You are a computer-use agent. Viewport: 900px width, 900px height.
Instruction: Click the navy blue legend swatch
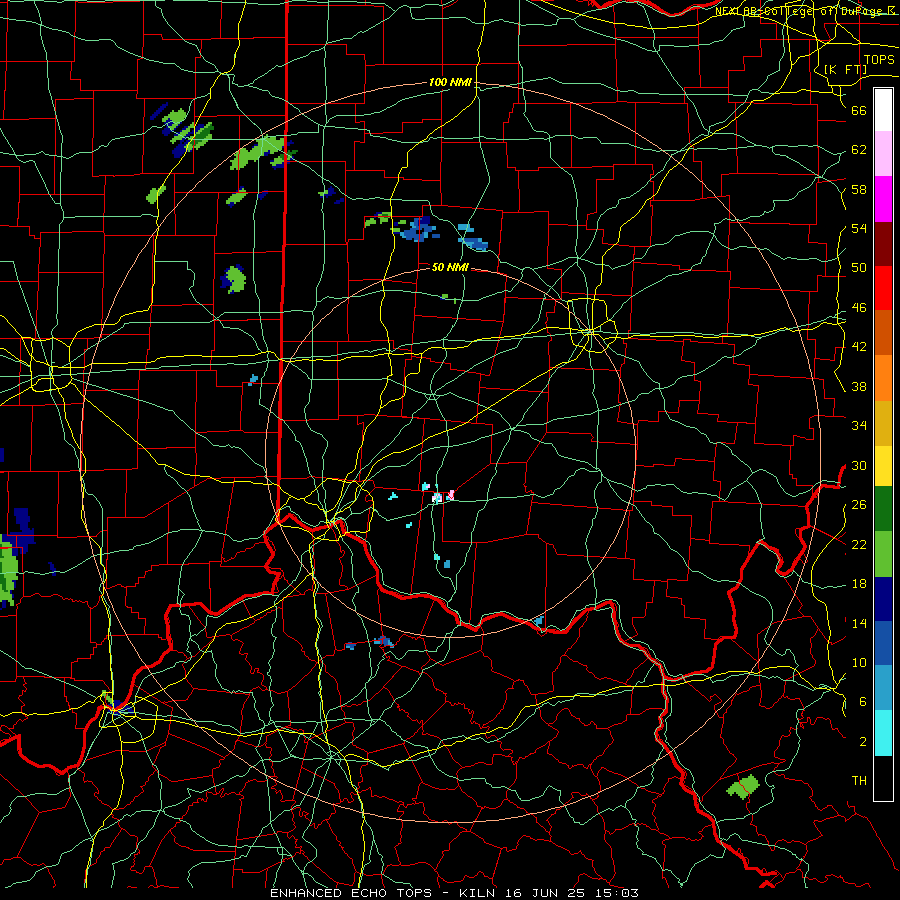883,599
